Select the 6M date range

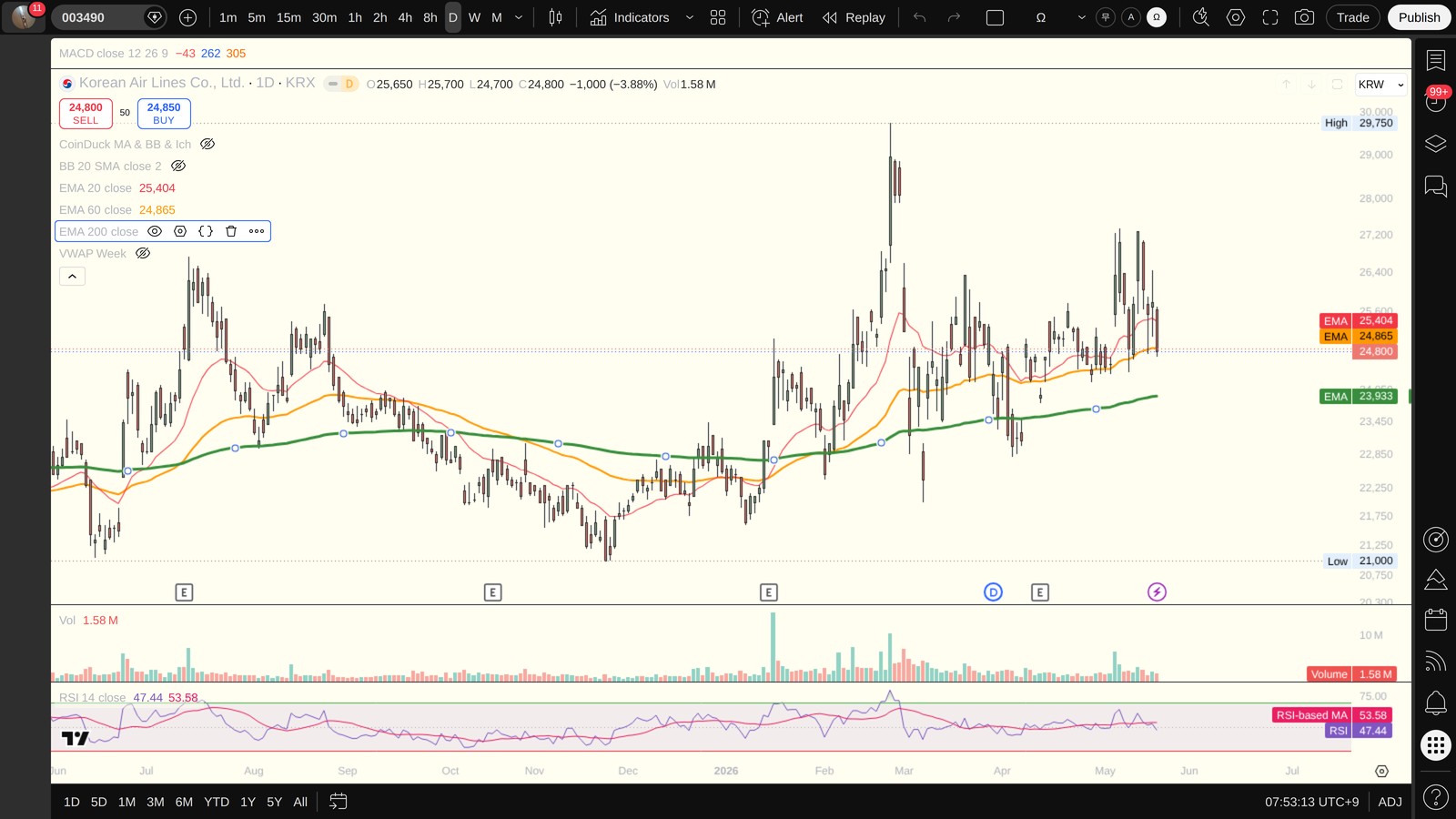pos(184,802)
